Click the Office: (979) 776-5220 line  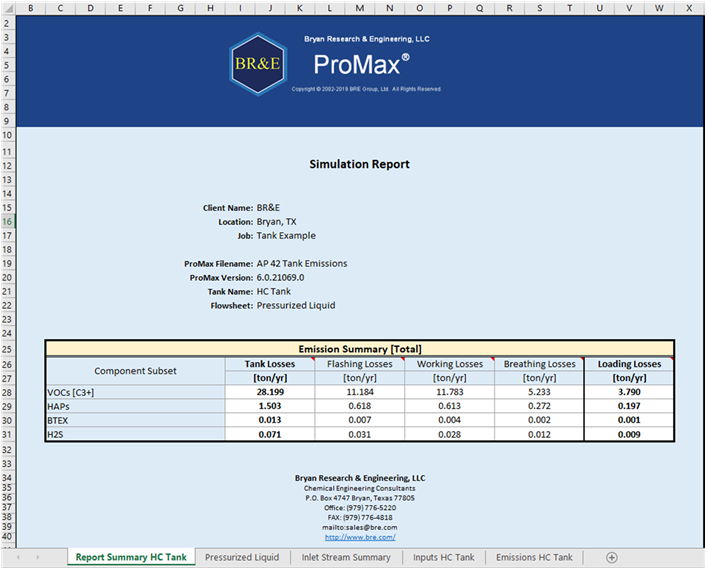[x=360, y=508]
